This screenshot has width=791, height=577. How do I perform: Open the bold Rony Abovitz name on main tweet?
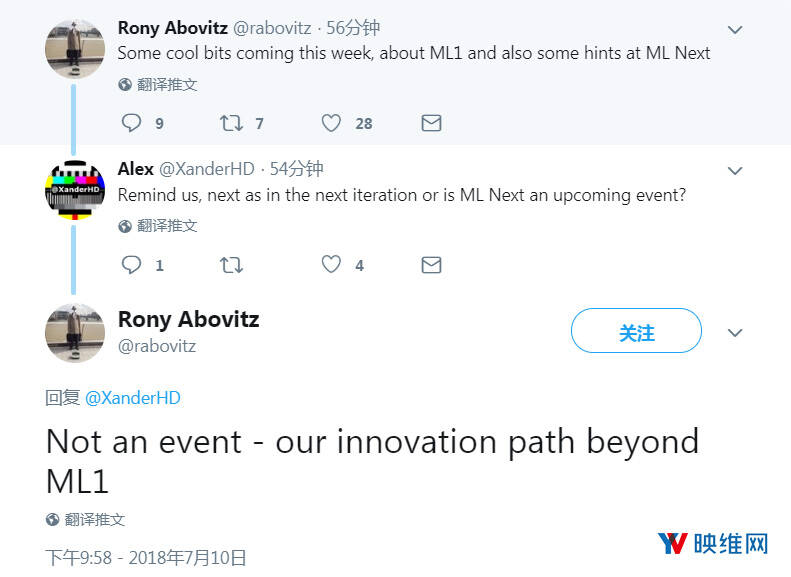(x=188, y=319)
